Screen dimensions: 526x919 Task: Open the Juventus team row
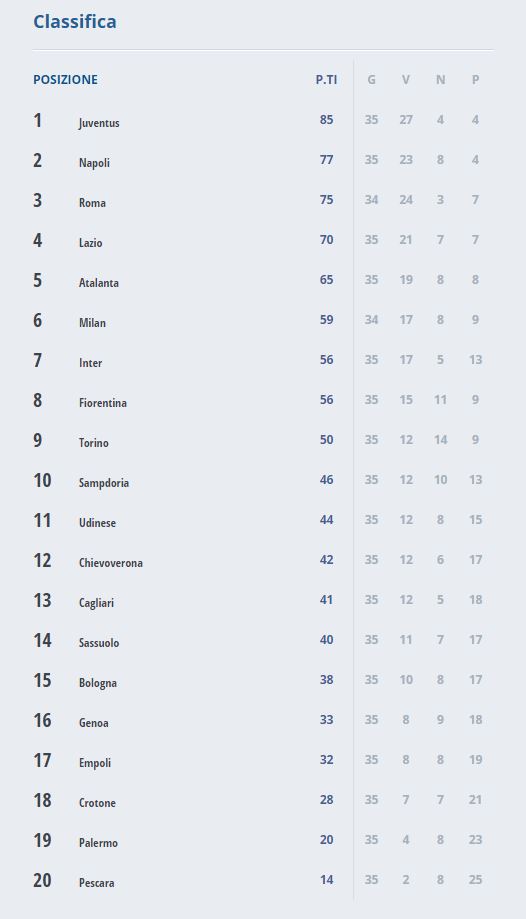[x=263, y=120]
